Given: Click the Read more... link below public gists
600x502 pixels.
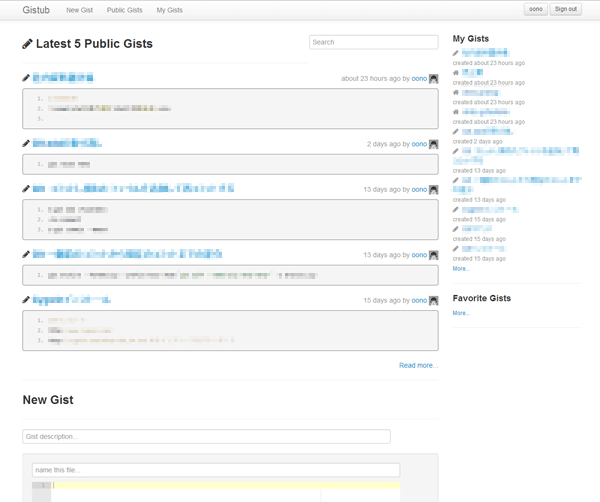Looking at the screenshot, I should pyautogui.click(x=418, y=365).
